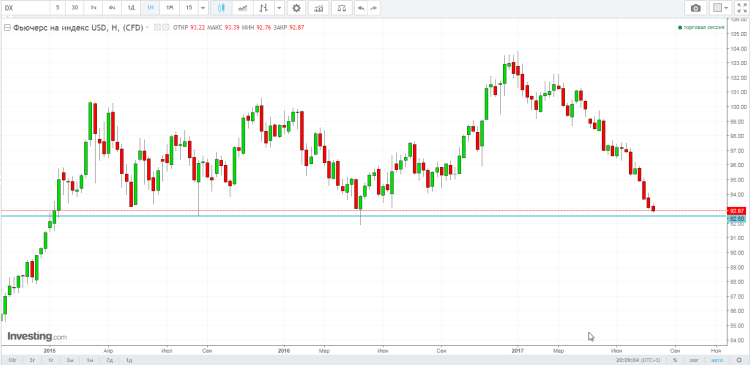The width and height of the screenshot is (750, 365).
Task: Set visible range to 10 years
Action: (12, 360)
